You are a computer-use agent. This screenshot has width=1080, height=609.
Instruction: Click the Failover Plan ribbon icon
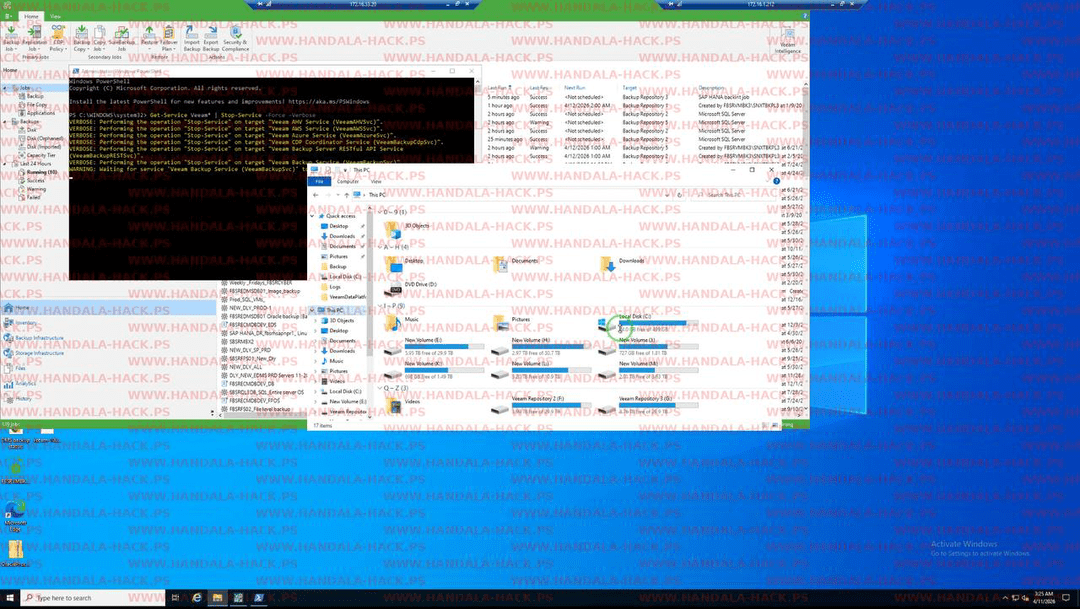pos(168,38)
